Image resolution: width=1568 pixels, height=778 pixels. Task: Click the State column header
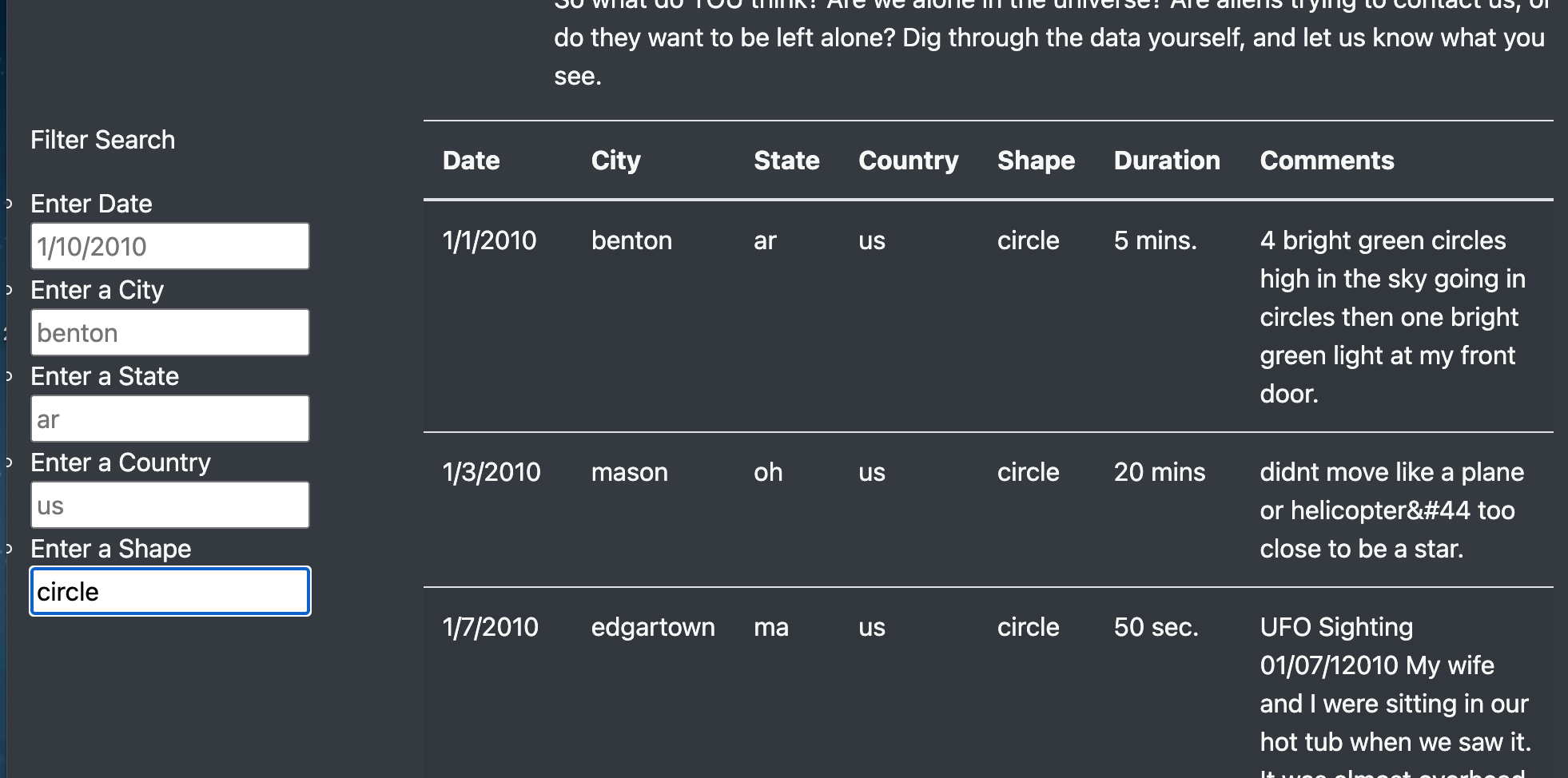pos(786,160)
